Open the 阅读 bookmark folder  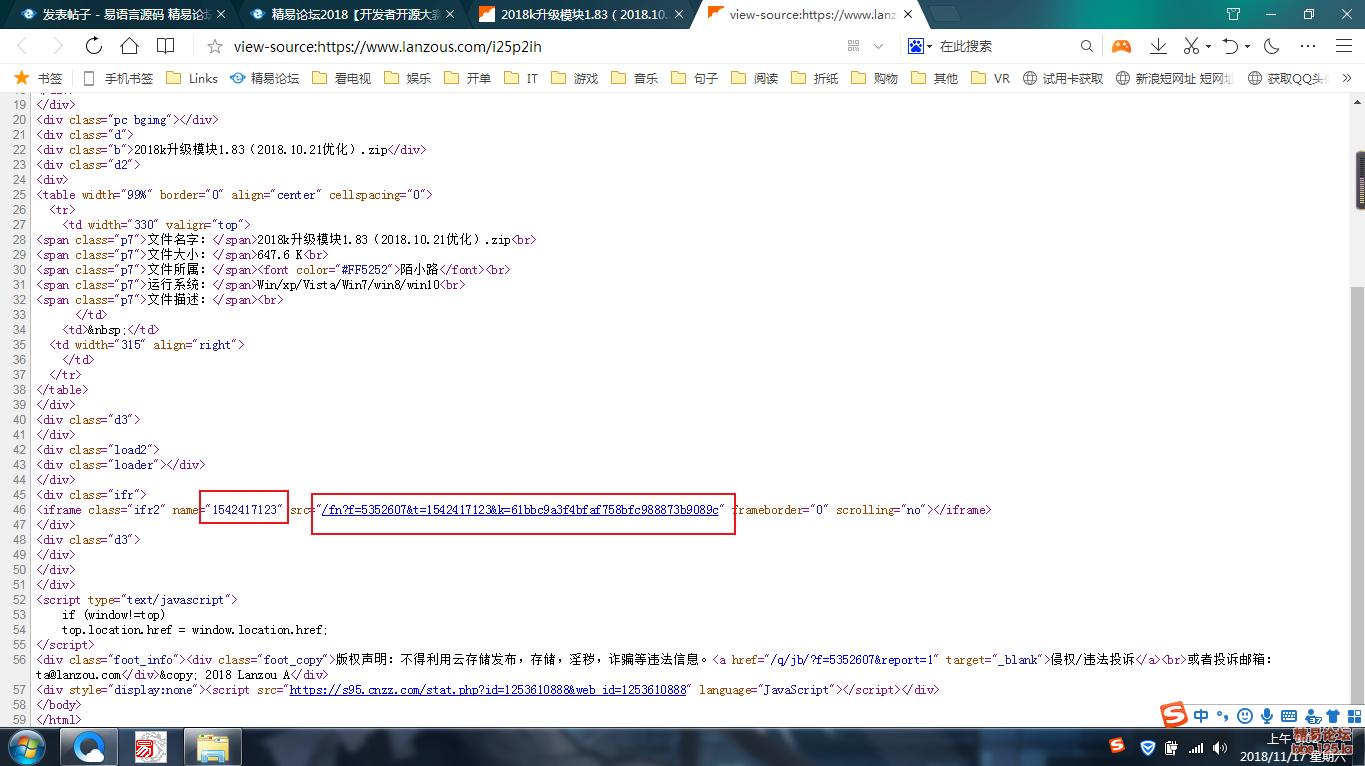pyautogui.click(x=755, y=78)
